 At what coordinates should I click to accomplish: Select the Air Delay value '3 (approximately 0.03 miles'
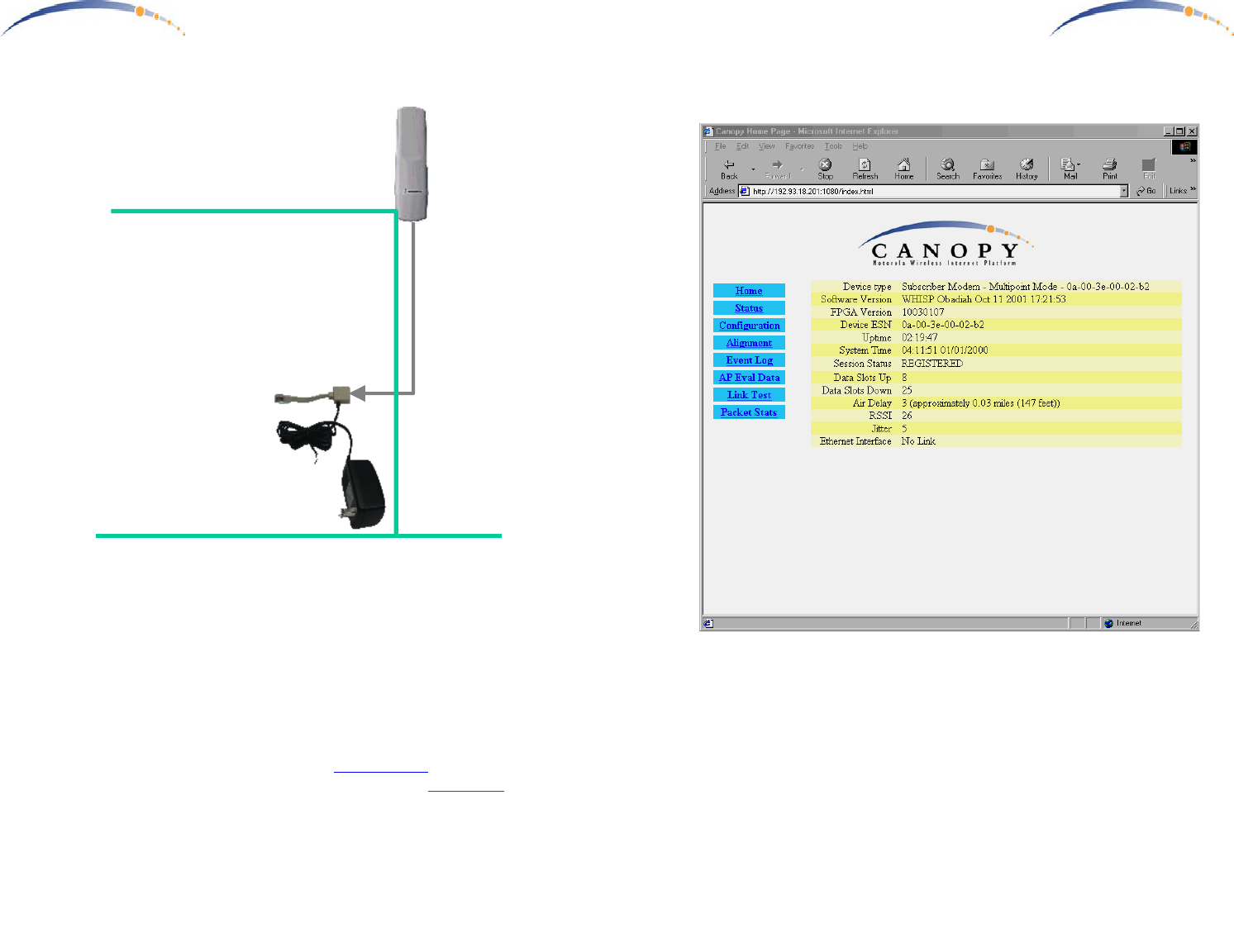[958, 403]
